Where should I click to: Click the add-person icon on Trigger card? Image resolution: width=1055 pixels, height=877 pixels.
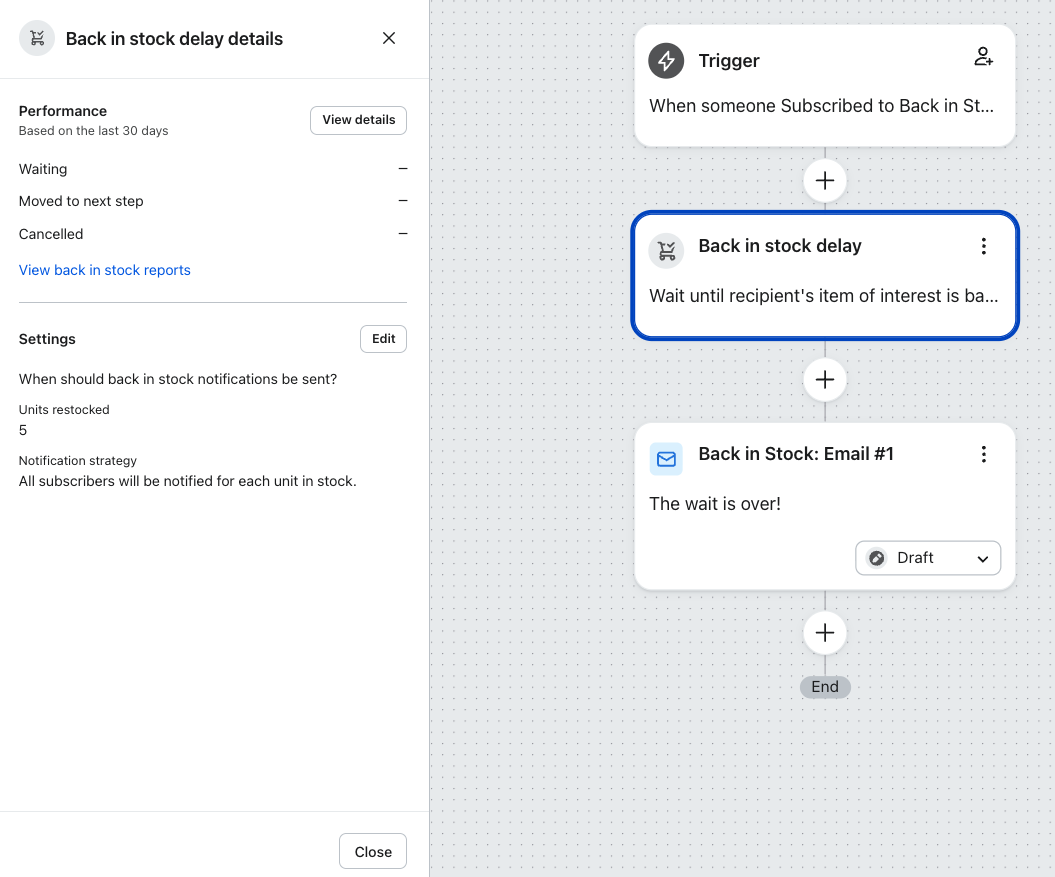[x=983, y=57]
